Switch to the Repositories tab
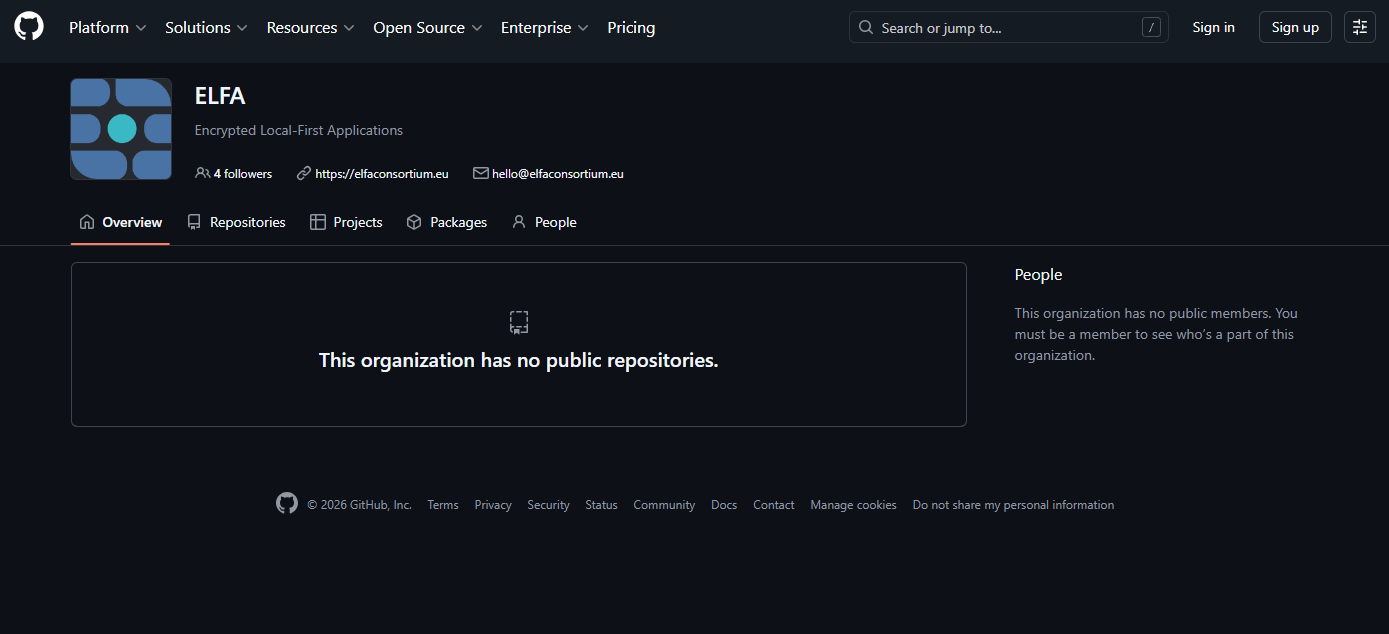Image resolution: width=1389 pixels, height=634 pixels. 236,222
